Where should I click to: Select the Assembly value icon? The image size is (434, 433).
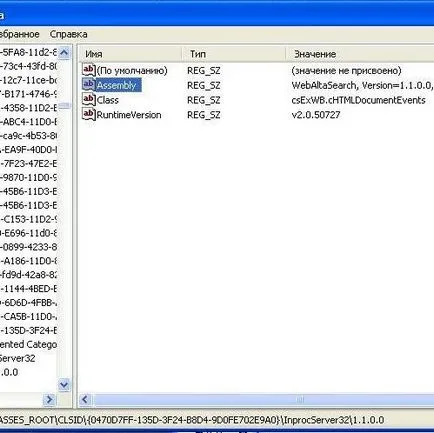89,85
